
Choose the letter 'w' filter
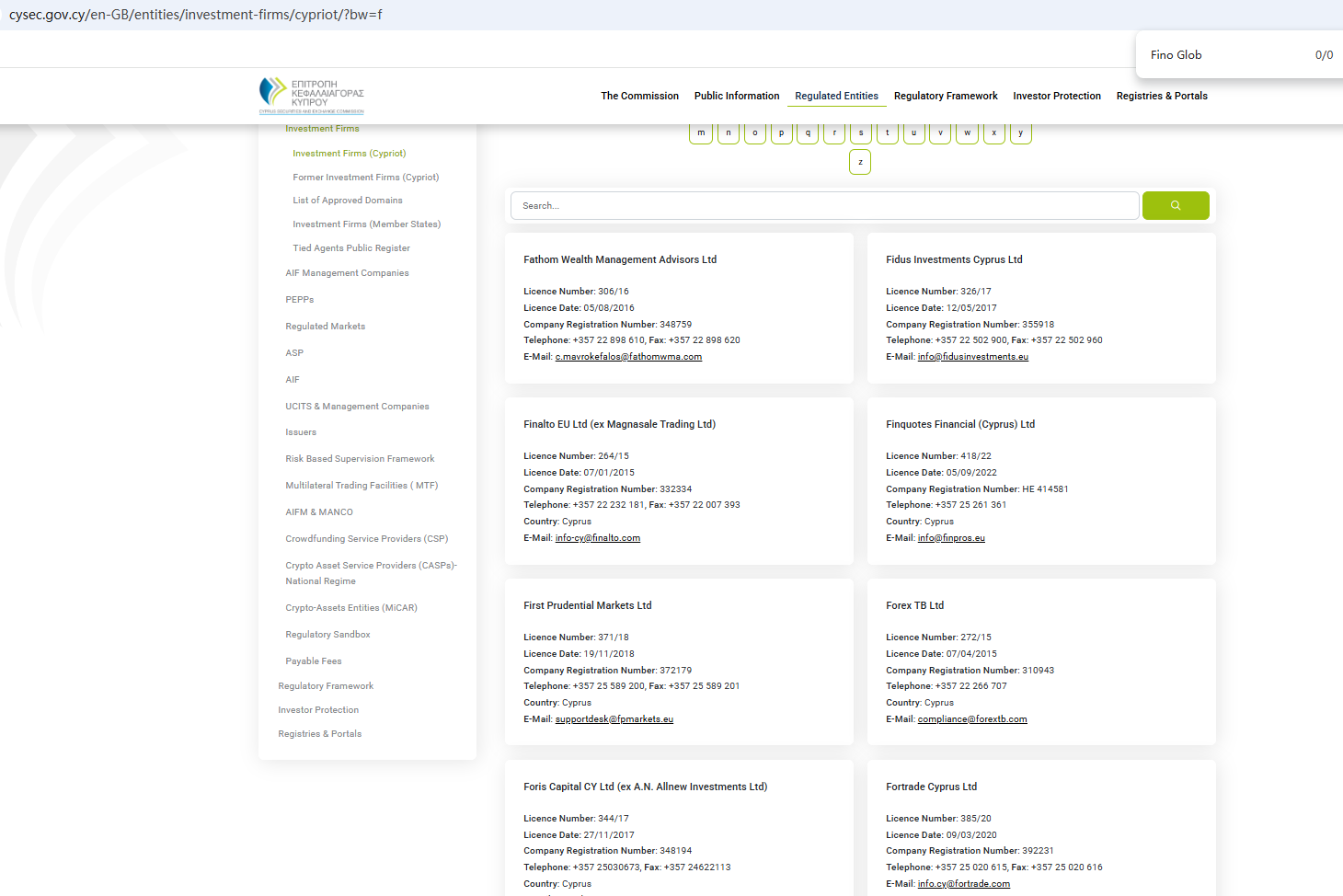coord(967,133)
